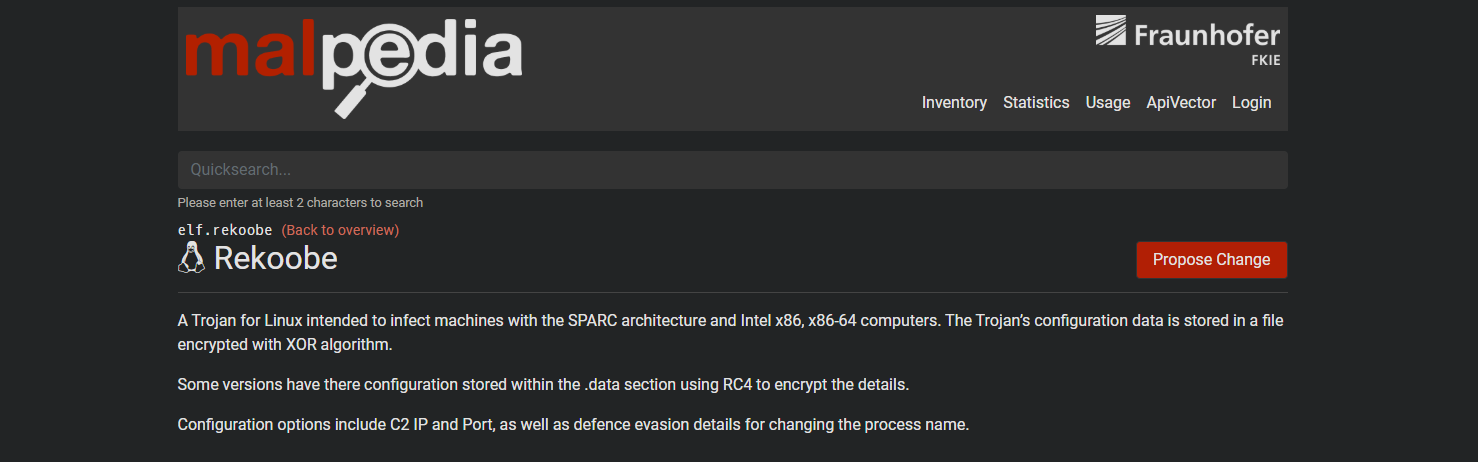The height and width of the screenshot is (462, 1478).
Task: Click the paragraph describing SPARC architecture Trojan
Action: 730,333
